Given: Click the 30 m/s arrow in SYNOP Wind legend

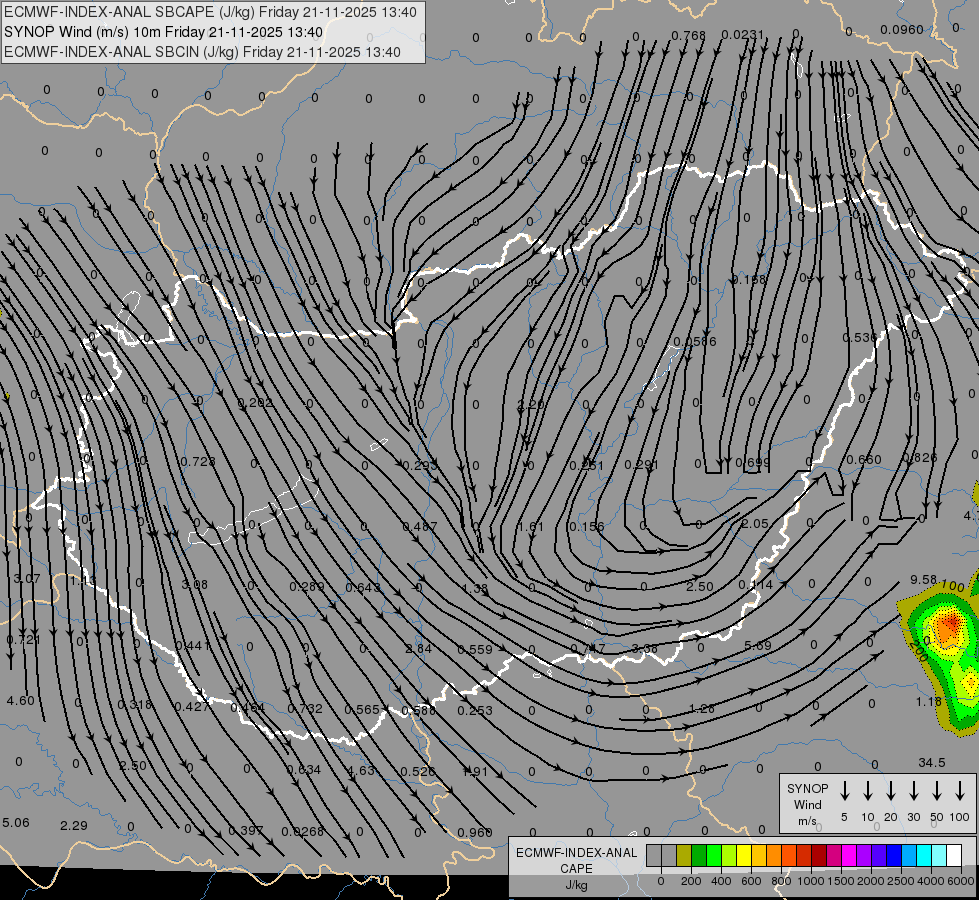Looking at the screenshot, I should (913, 791).
